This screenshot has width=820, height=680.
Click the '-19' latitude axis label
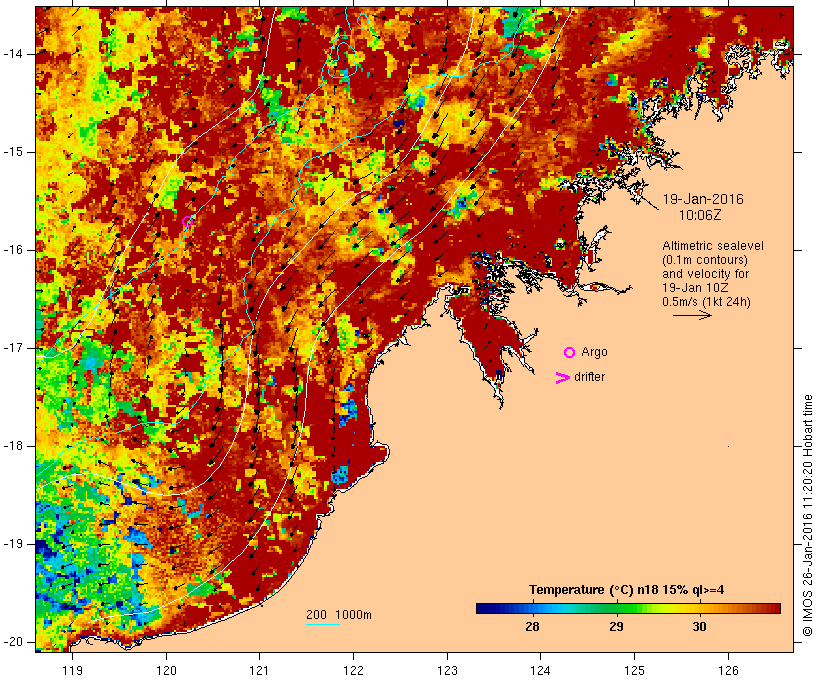click(x=13, y=544)
